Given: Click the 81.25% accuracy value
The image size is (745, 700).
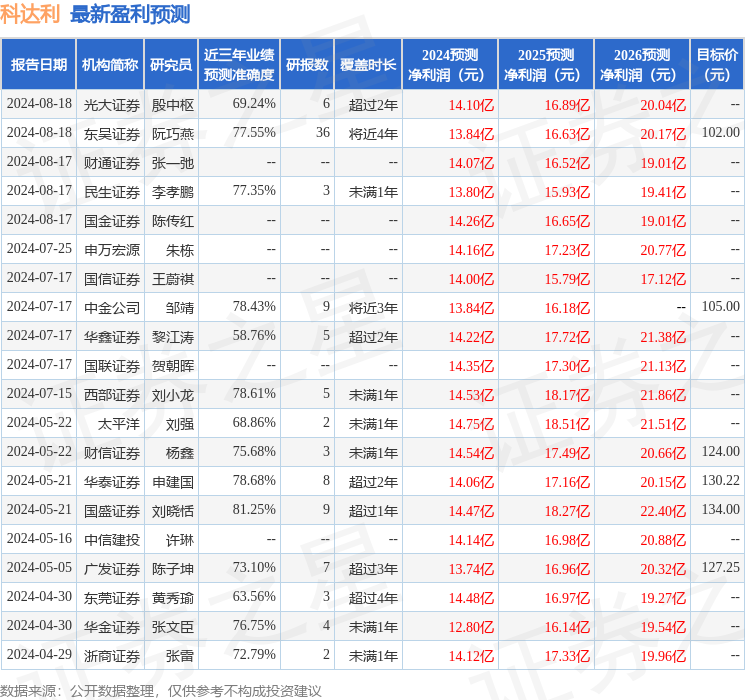Looking at the screenshot, I should (x=254, y=509).
